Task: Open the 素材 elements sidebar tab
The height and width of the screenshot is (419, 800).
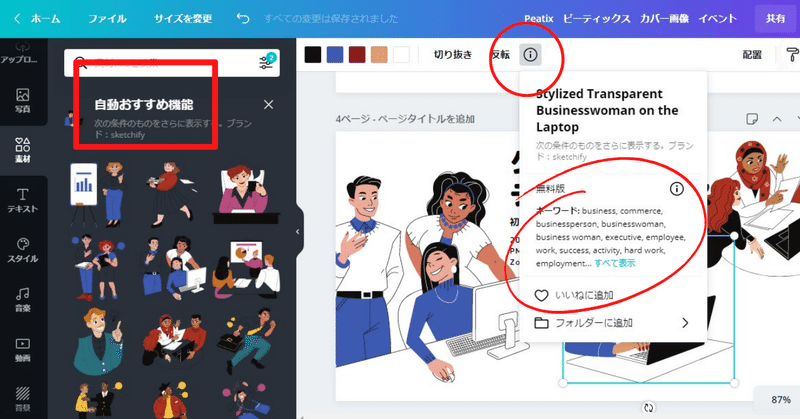Action: [22, 150]
